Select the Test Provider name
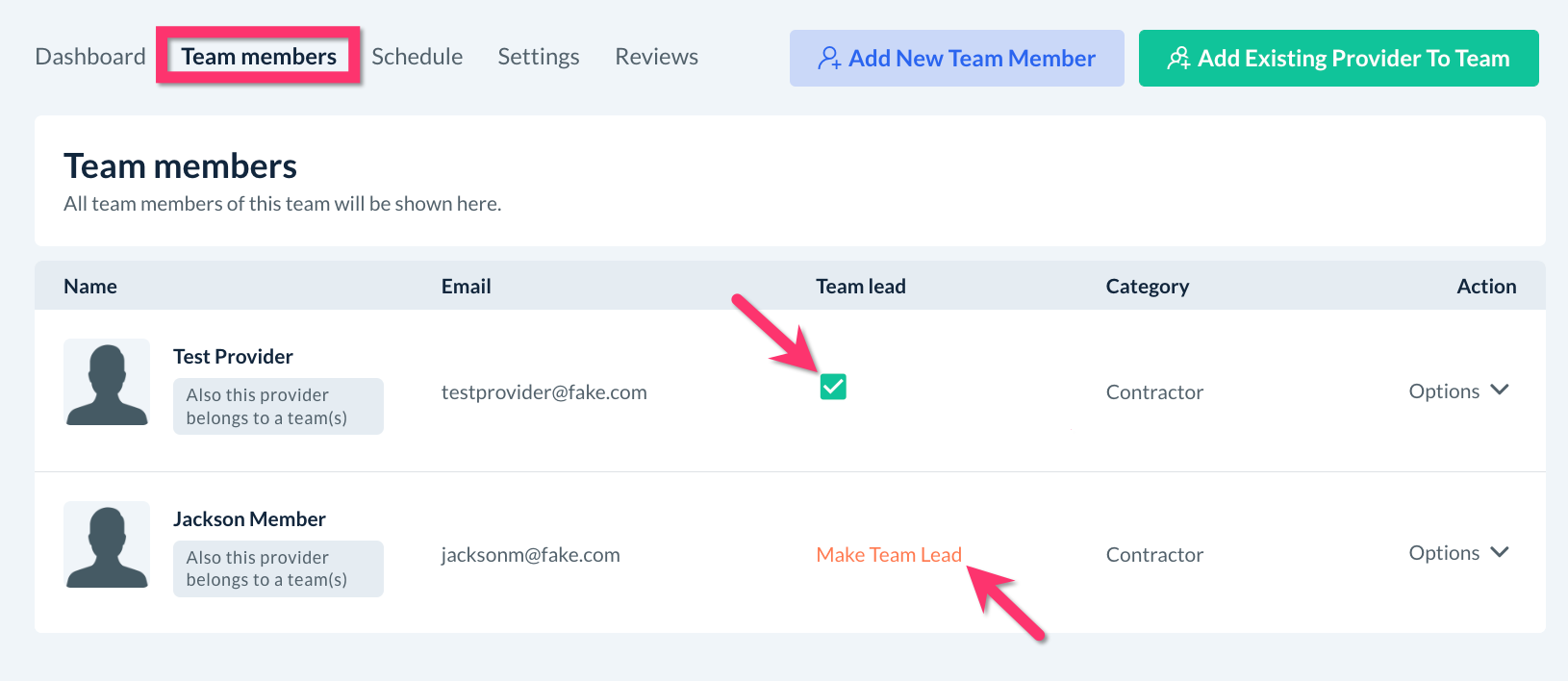Image resolution: width=1568 pixels, height=681 pixels. pyautogui.click(x=233, y=357)
